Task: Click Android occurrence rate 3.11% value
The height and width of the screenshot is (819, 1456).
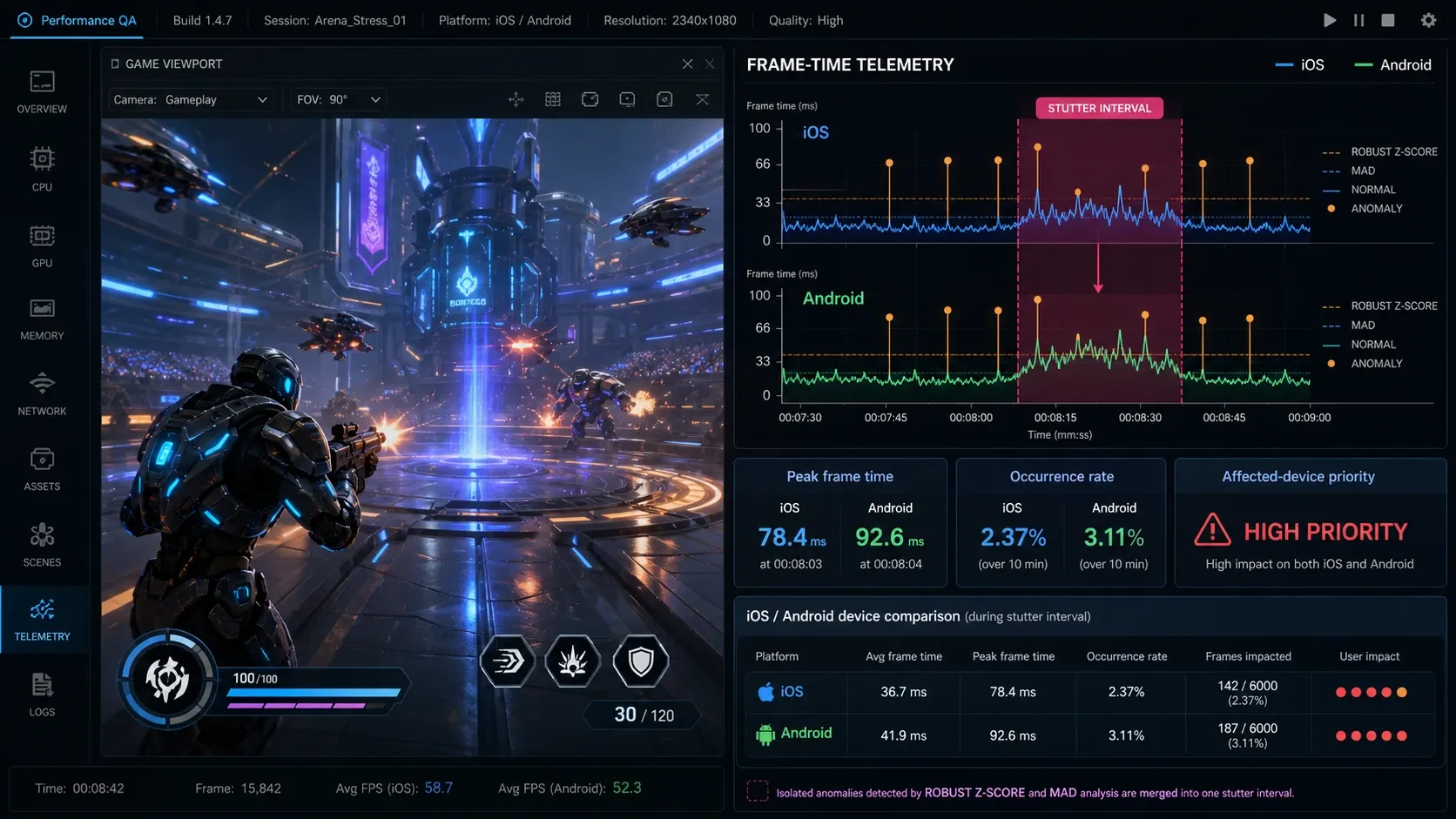Action: [1114, 537]
